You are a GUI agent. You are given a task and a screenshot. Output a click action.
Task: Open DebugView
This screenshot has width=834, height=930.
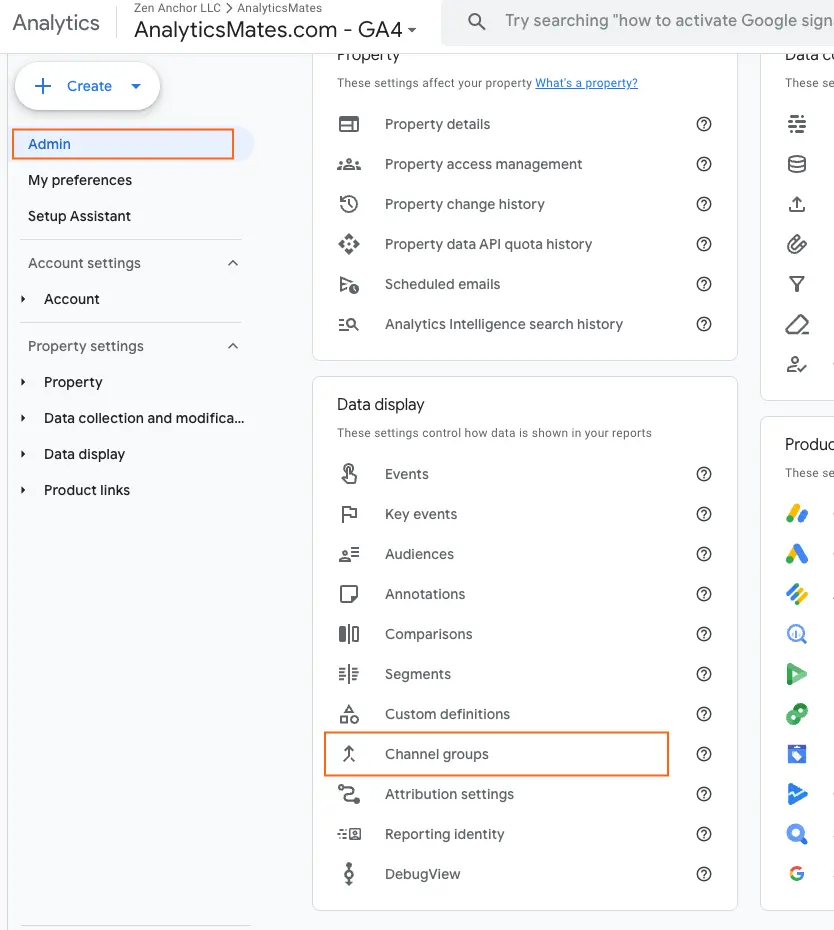click(422, 874)
